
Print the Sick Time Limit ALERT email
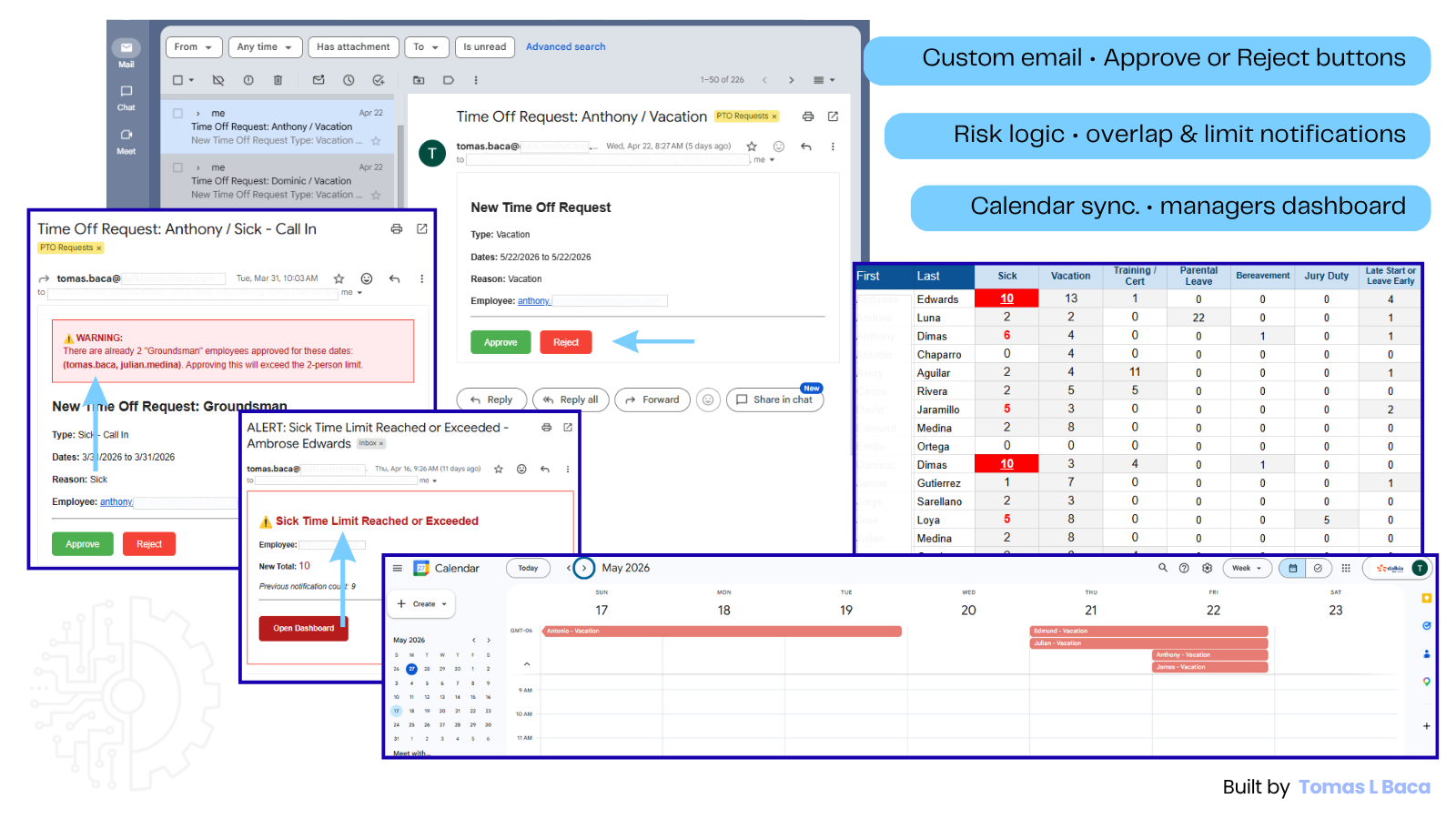click(x=546, y=428)
